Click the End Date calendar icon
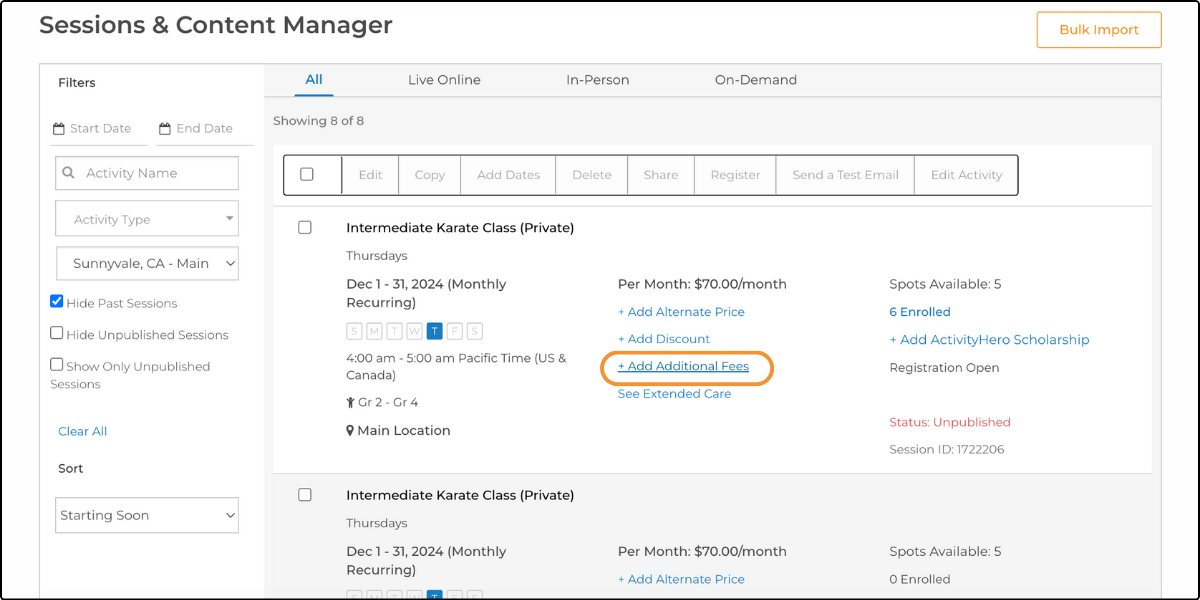1200x600 pixels. coord(166,128)
